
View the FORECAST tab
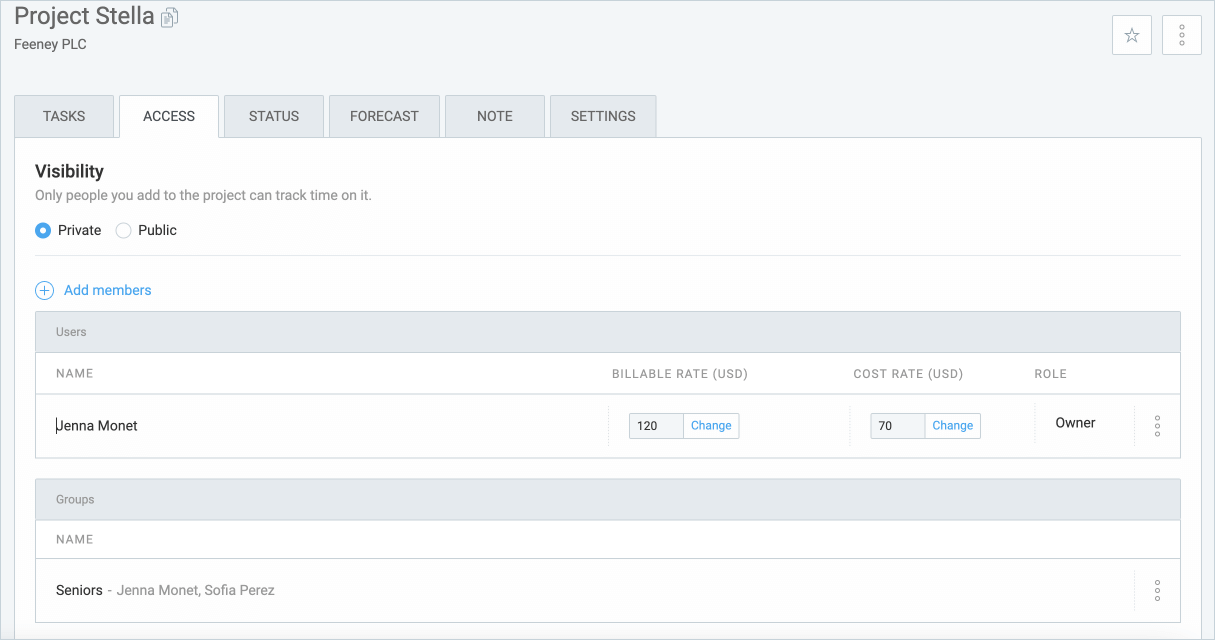384,116
